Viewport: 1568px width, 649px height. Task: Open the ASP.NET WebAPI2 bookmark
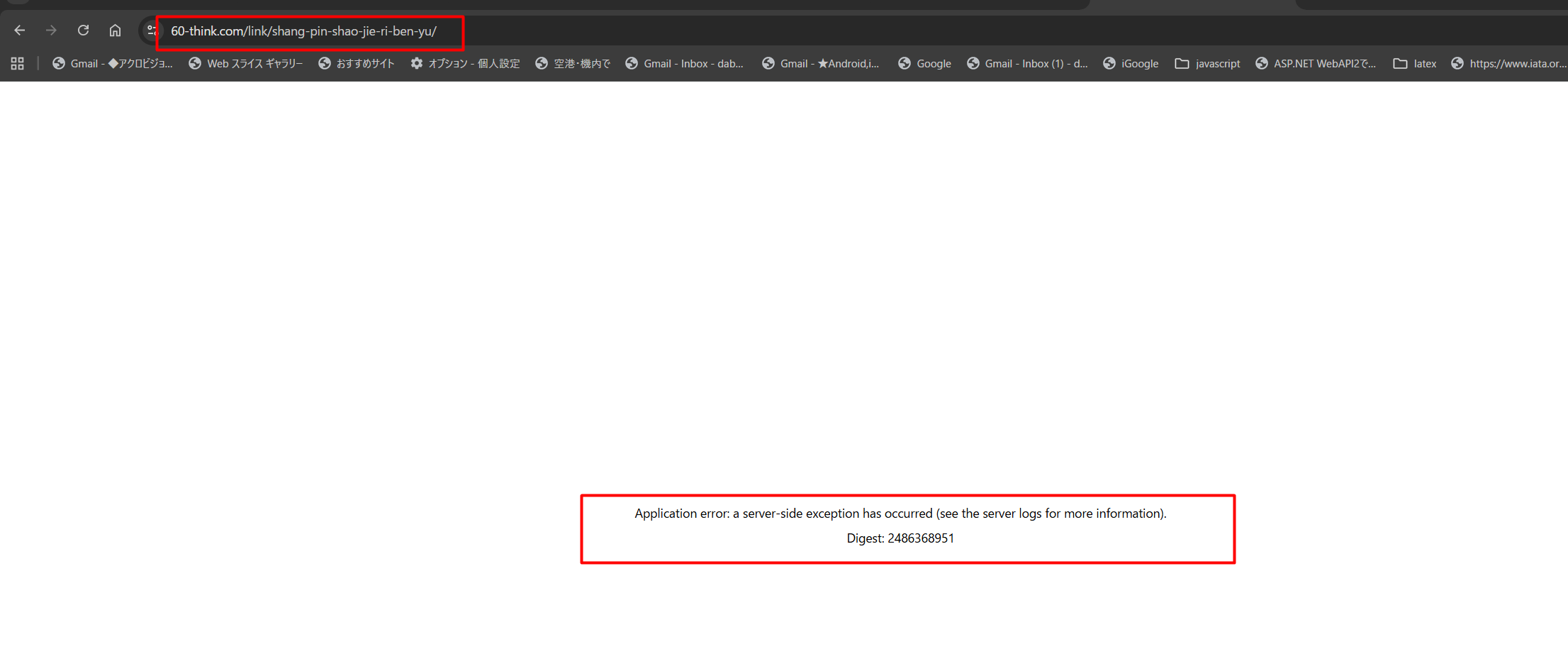[x=1316, y=64]
